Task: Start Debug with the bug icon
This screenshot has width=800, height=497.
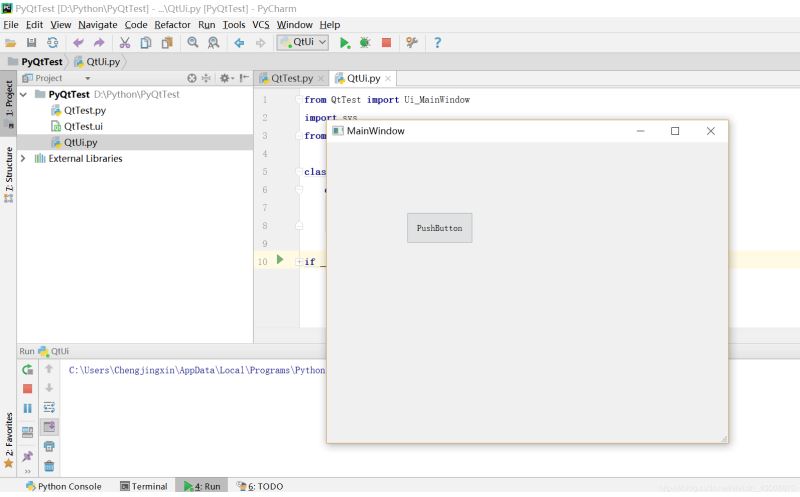Action: pos(365,43)
